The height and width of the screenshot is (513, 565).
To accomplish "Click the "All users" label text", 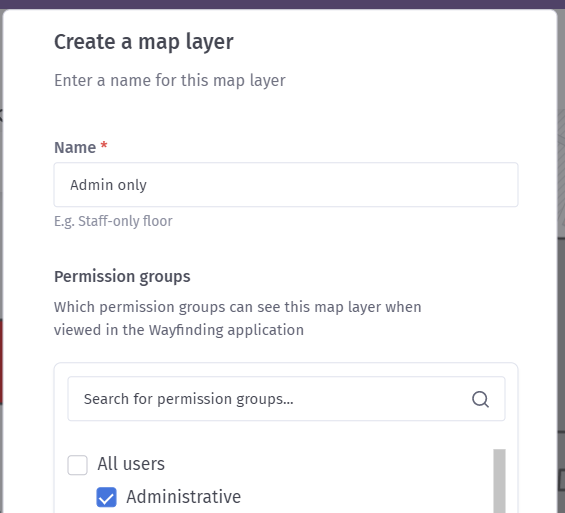I will (131, 464).
